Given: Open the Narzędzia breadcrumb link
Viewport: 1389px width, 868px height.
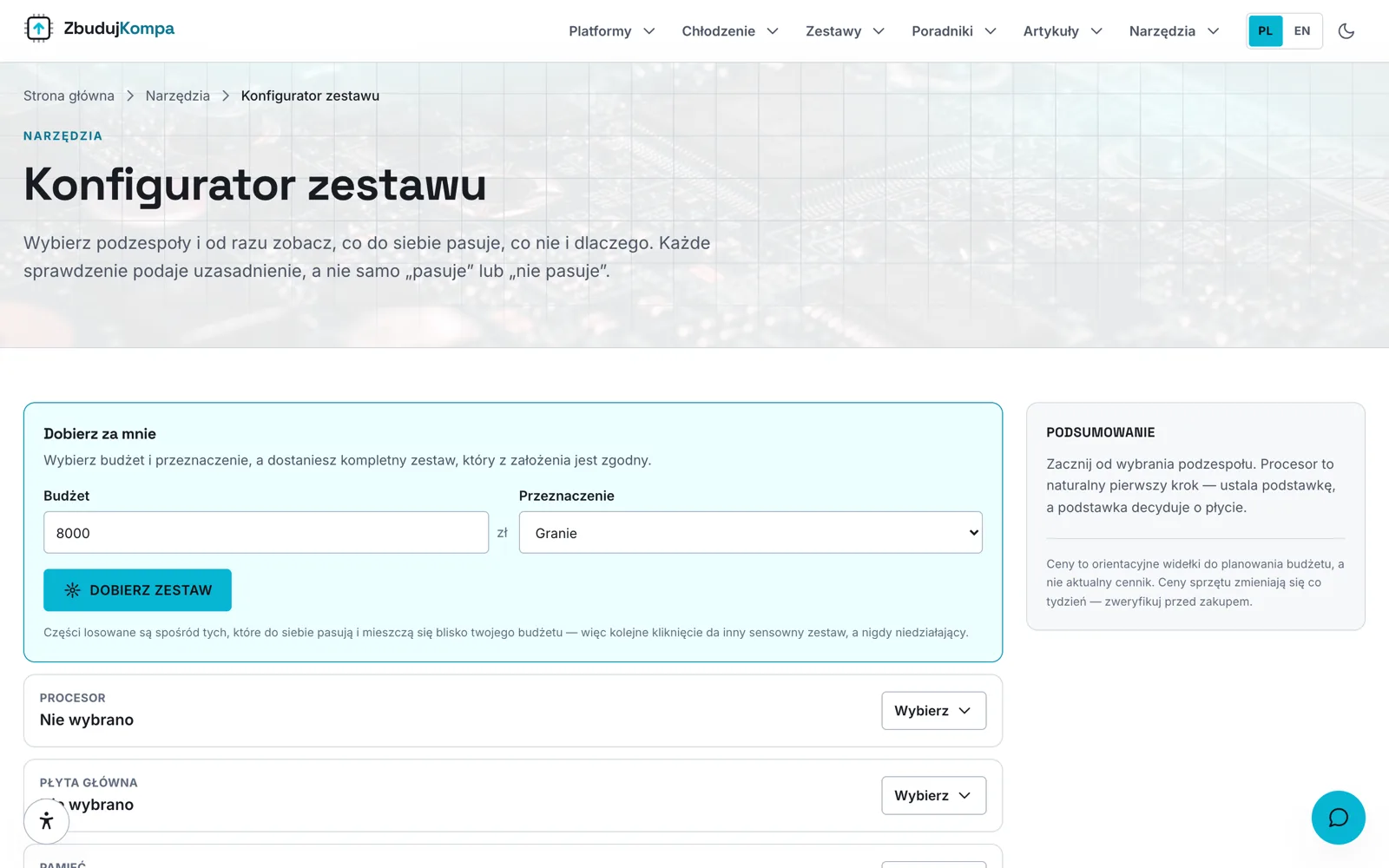Looking at the screenshot, I should click(x=178, y=95).
